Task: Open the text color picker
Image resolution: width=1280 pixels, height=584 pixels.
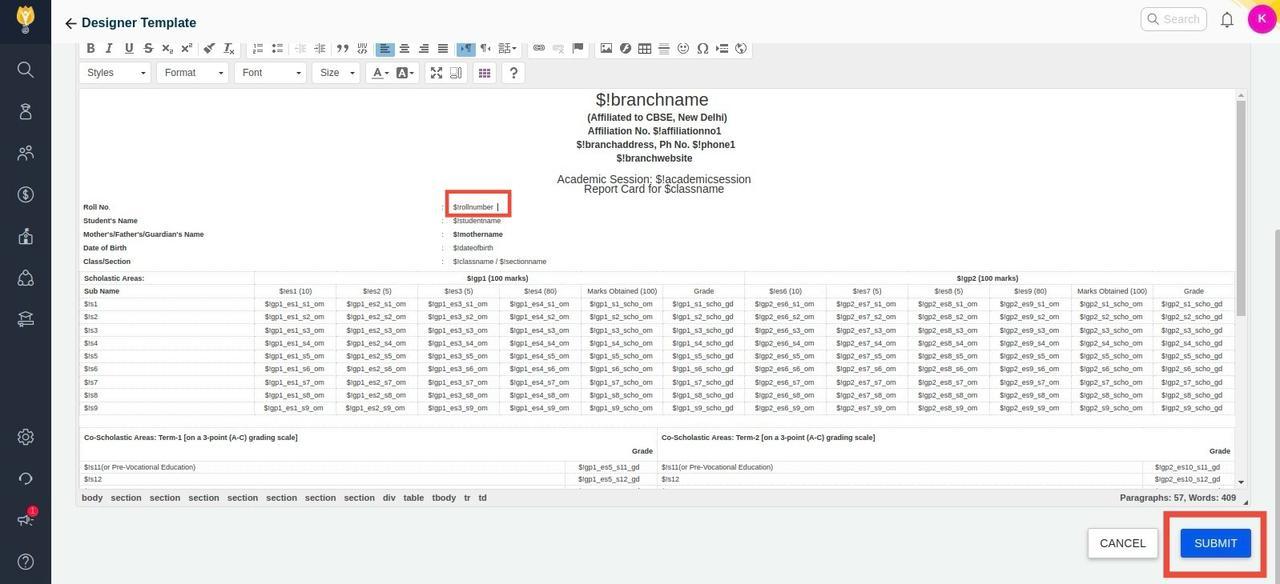Action: coord(379,73)
